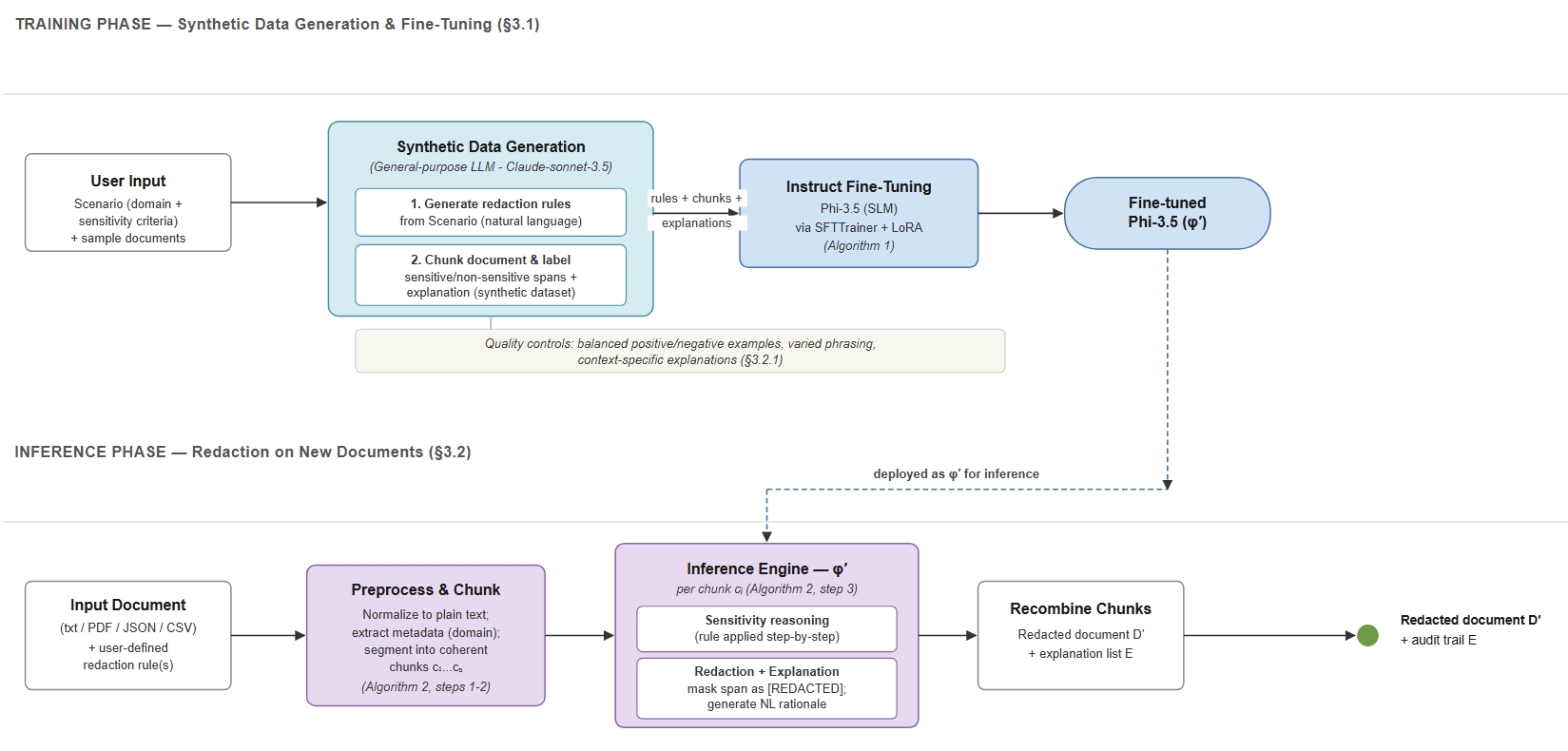The image size is (1568, 751).
Task: Click the "INFERENCE PHASE" section heading
Action: (242, 453)
